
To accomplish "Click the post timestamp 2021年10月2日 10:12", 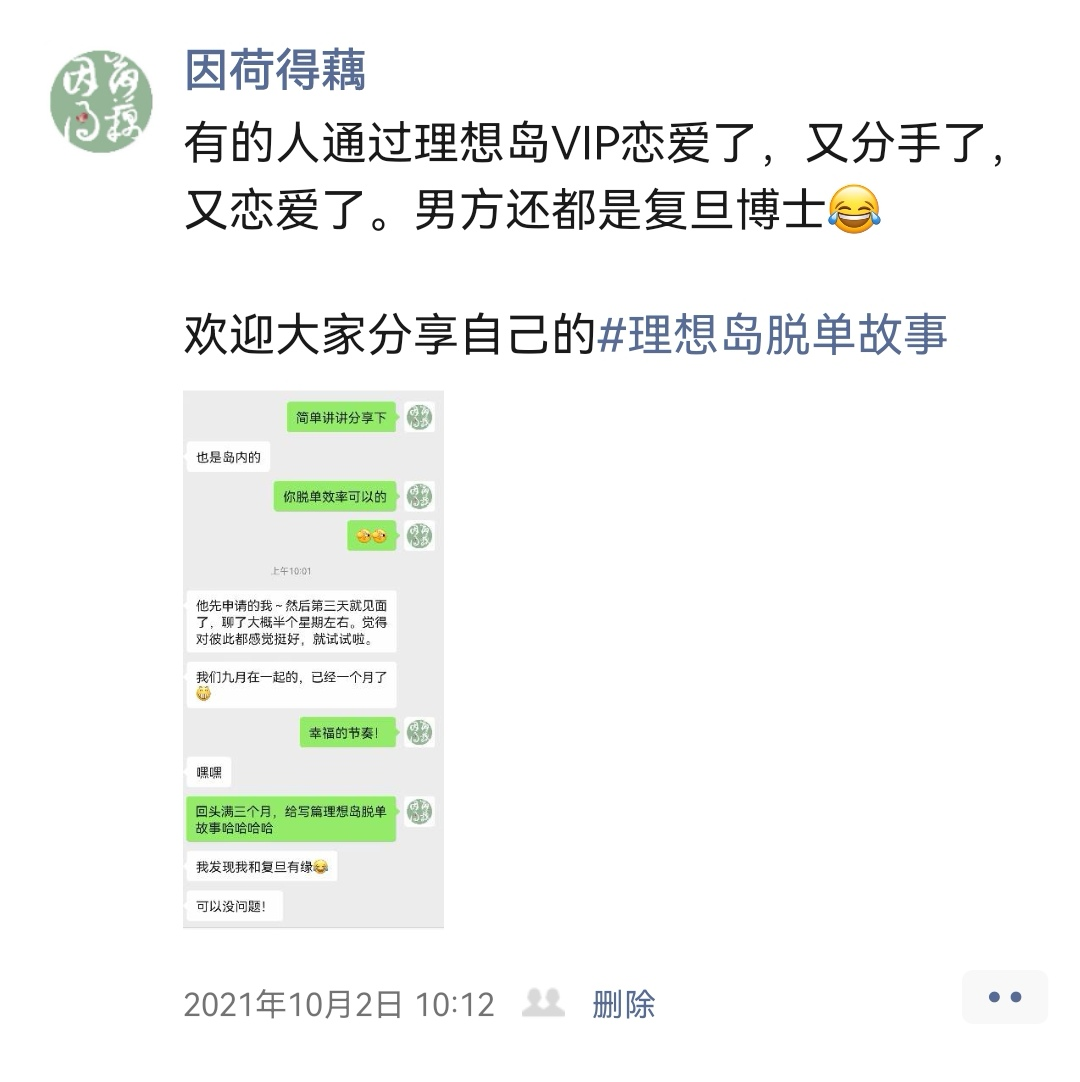I will pyautogui.click(x=339, y=1005).
